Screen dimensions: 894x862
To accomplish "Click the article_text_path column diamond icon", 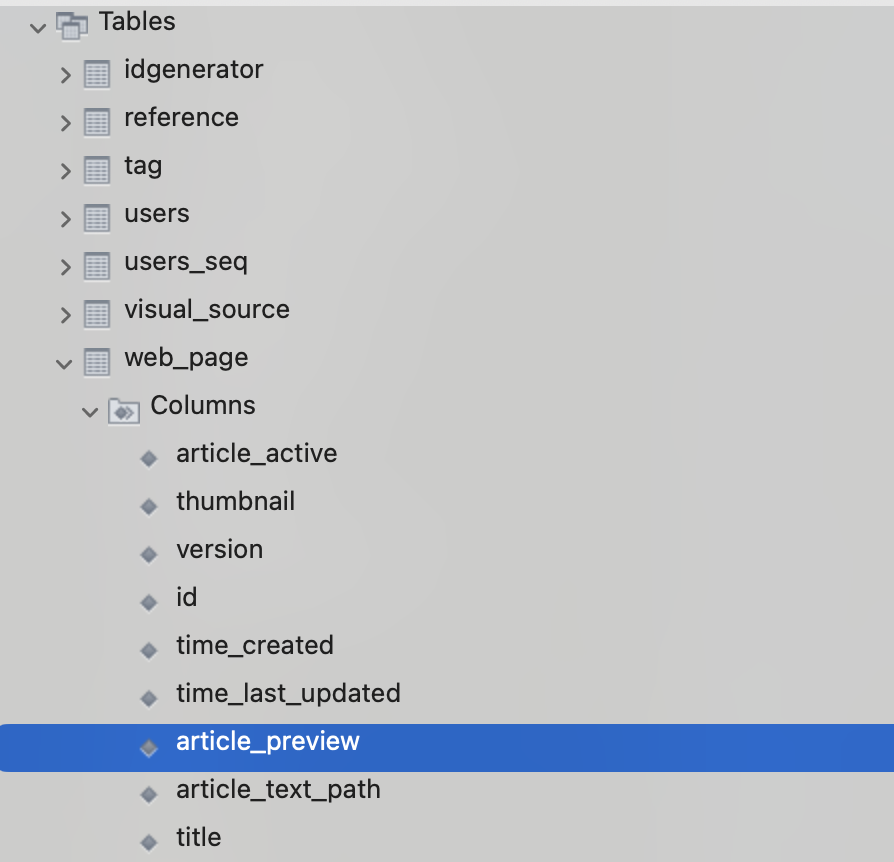I will pos(149,794).
